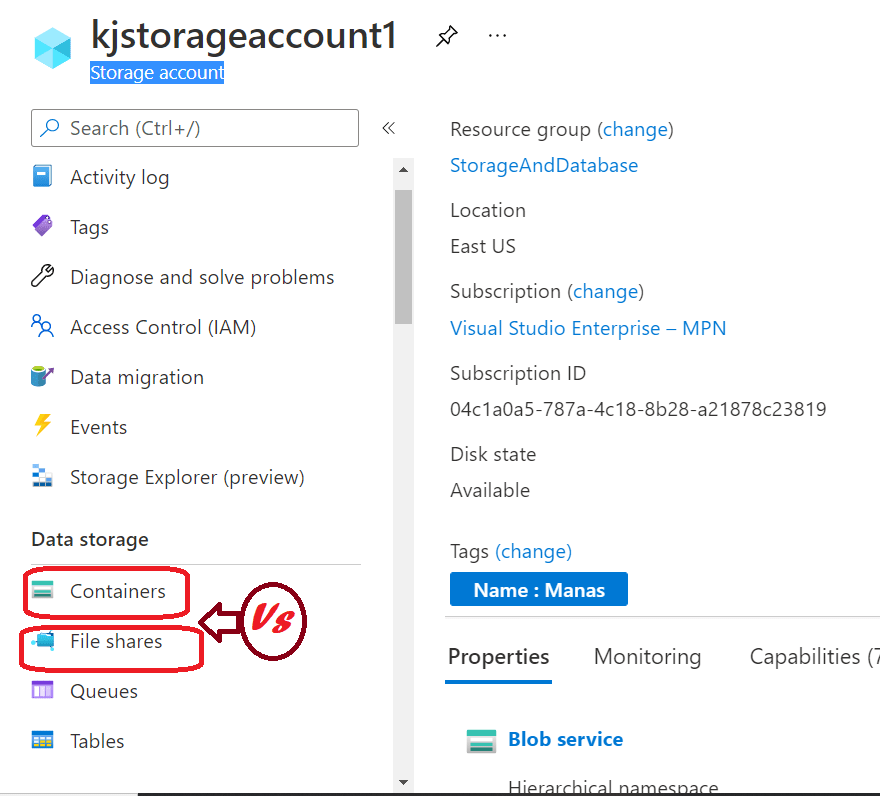Click the sidebar scrollbar thumb

pos(403,257)
